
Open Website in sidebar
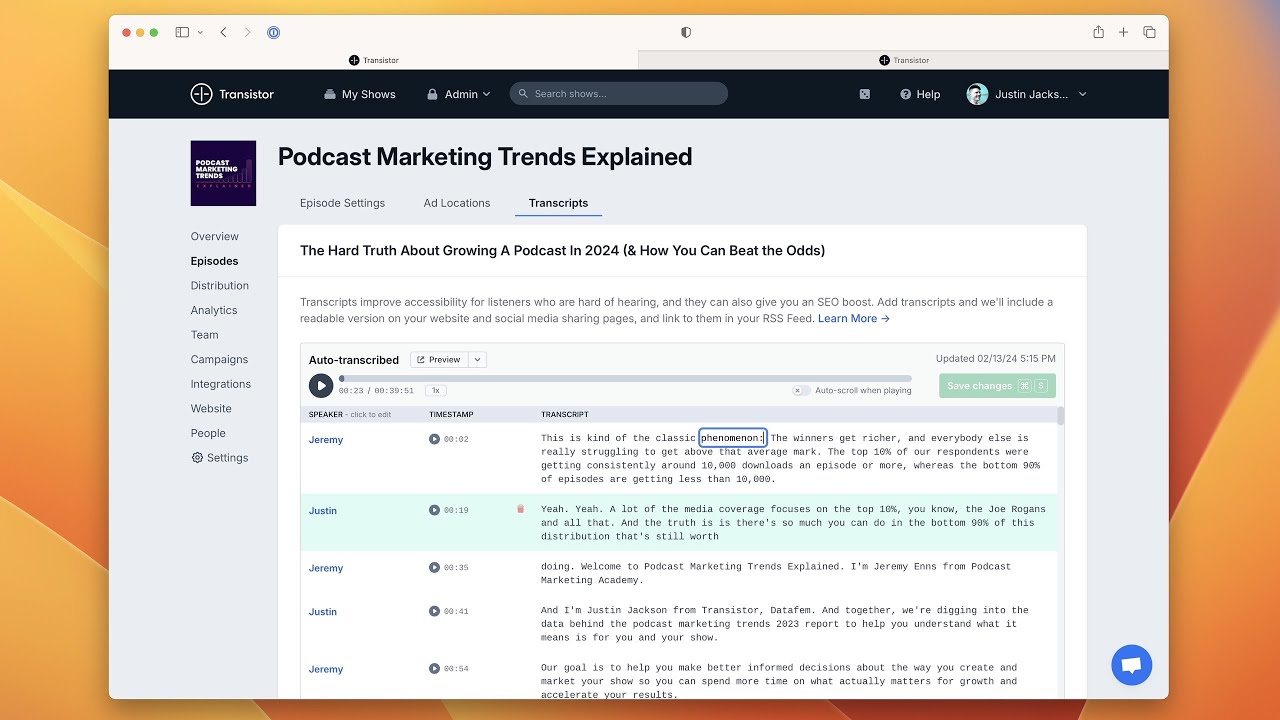211,408
